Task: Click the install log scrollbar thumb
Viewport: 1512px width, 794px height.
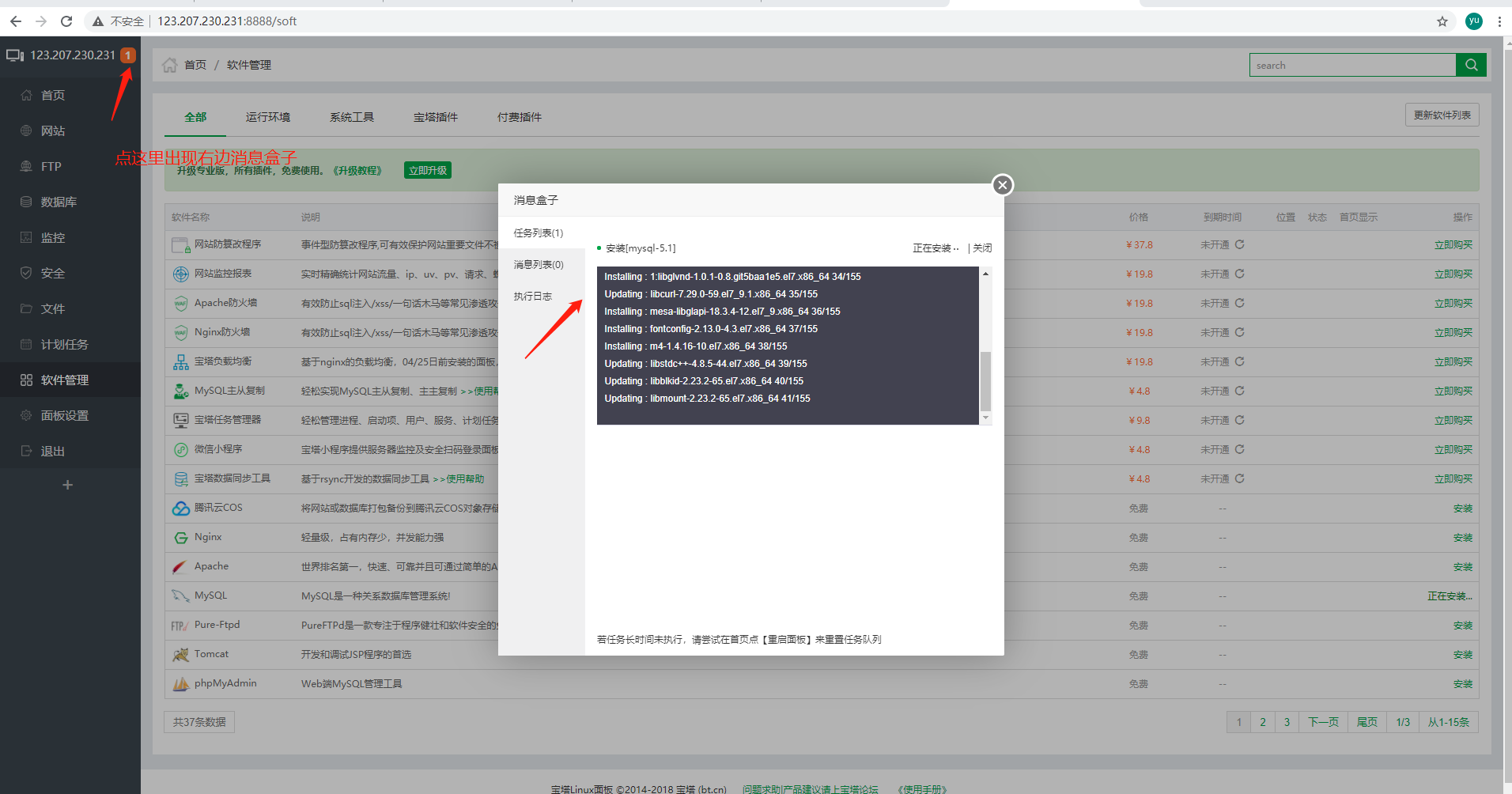Action: pos(985,381)
